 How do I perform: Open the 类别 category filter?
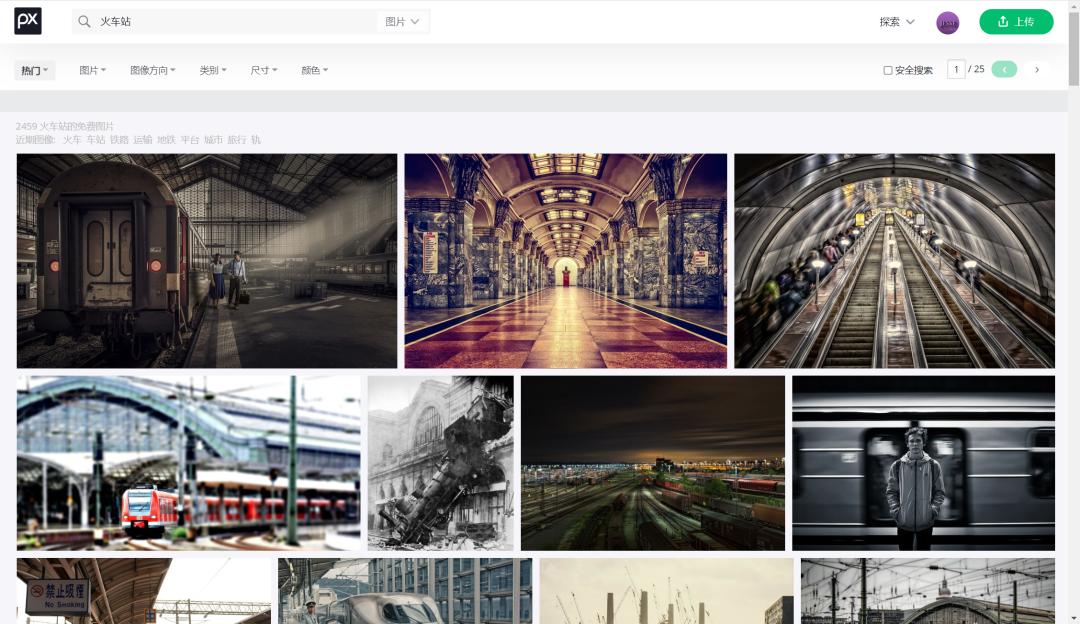pos(212,70)
